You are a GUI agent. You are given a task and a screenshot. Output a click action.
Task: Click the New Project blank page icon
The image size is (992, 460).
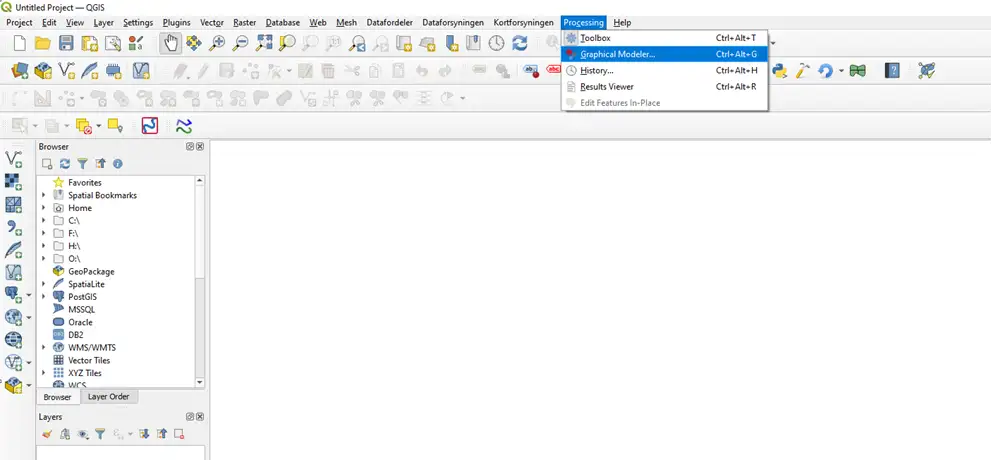tap(18, 43)
